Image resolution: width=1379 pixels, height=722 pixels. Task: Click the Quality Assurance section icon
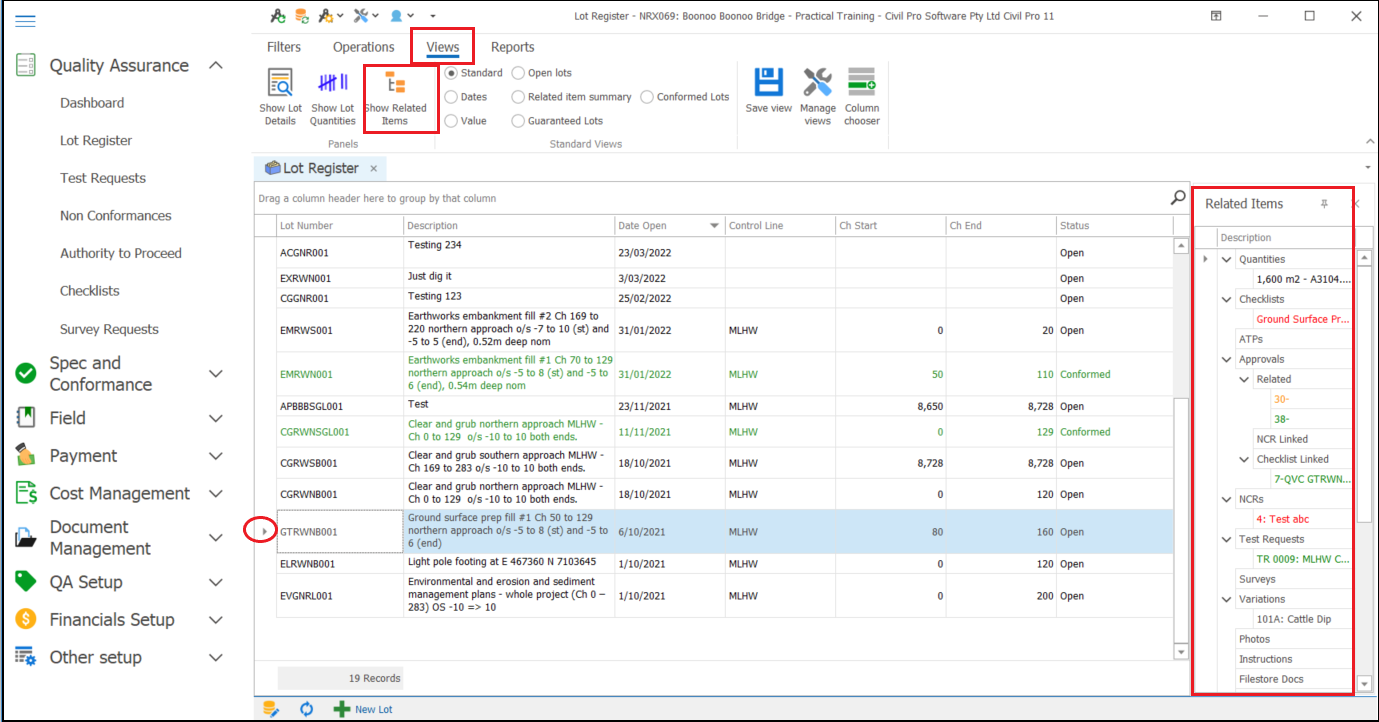pos(26,66)
